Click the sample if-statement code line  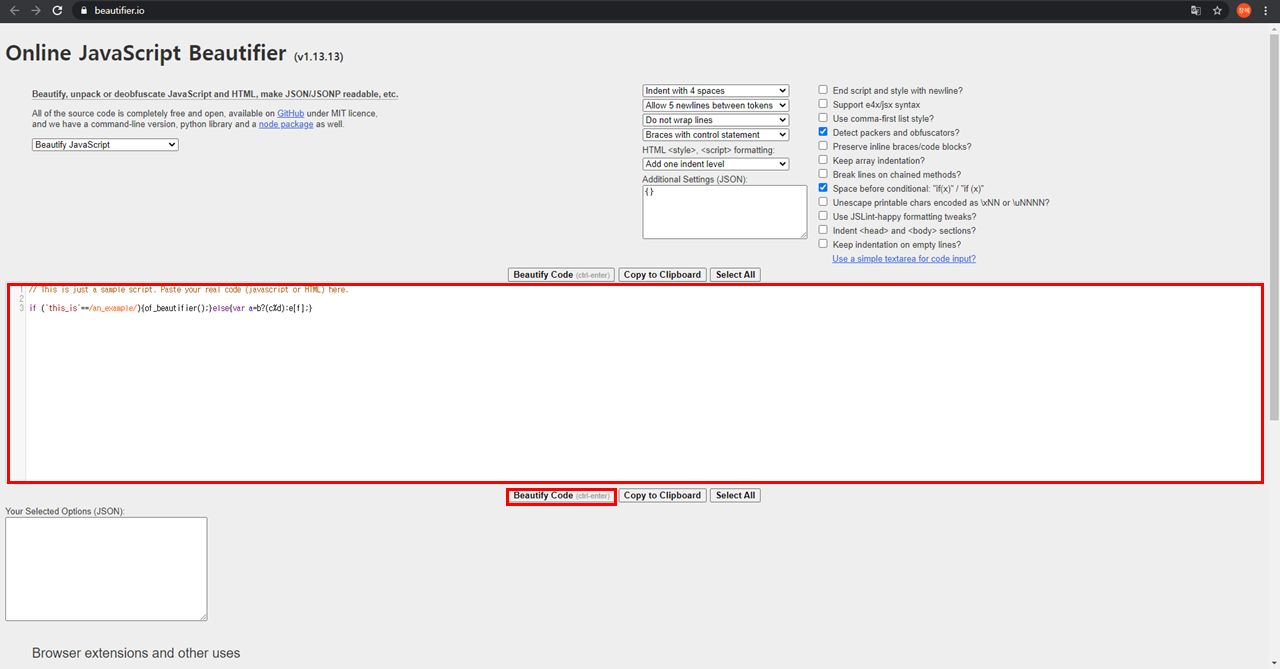[171, 308]
